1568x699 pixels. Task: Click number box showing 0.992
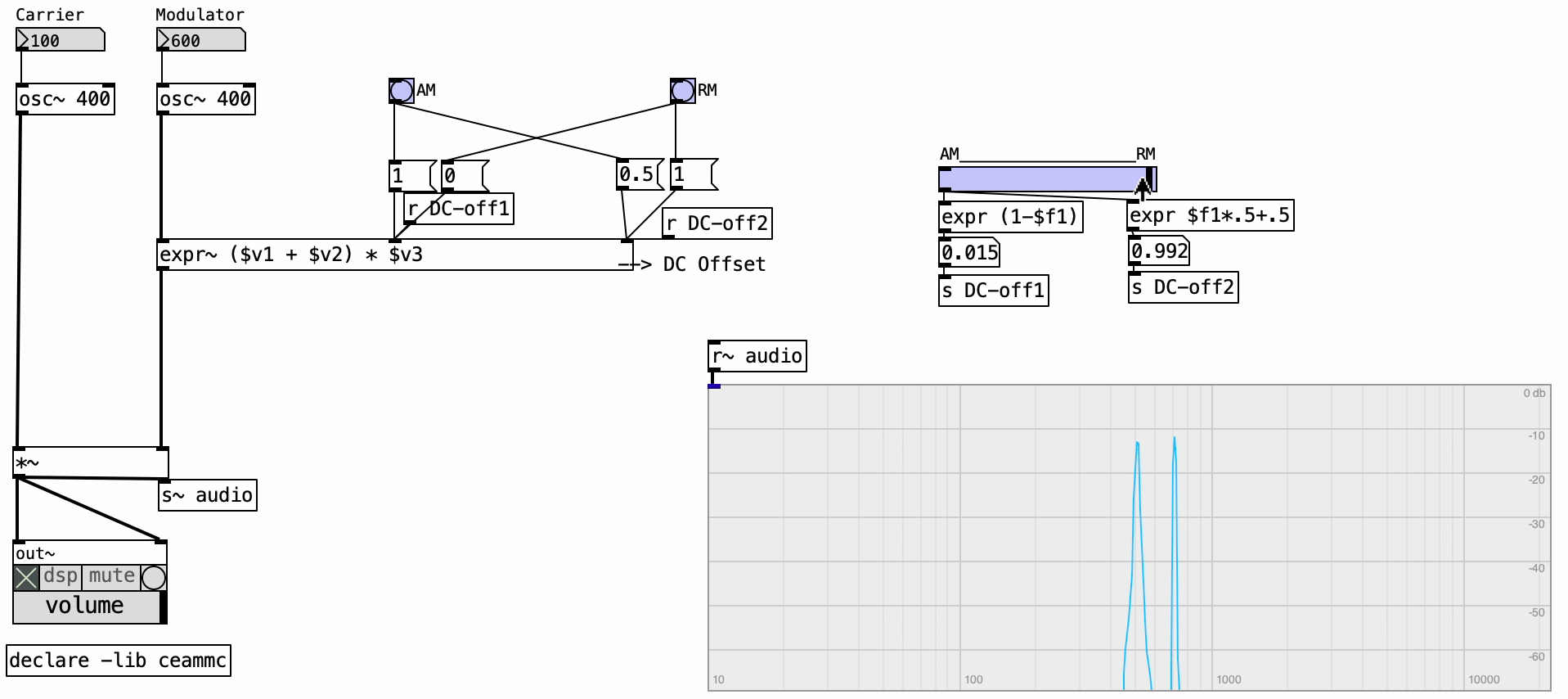click(1159, 250)
